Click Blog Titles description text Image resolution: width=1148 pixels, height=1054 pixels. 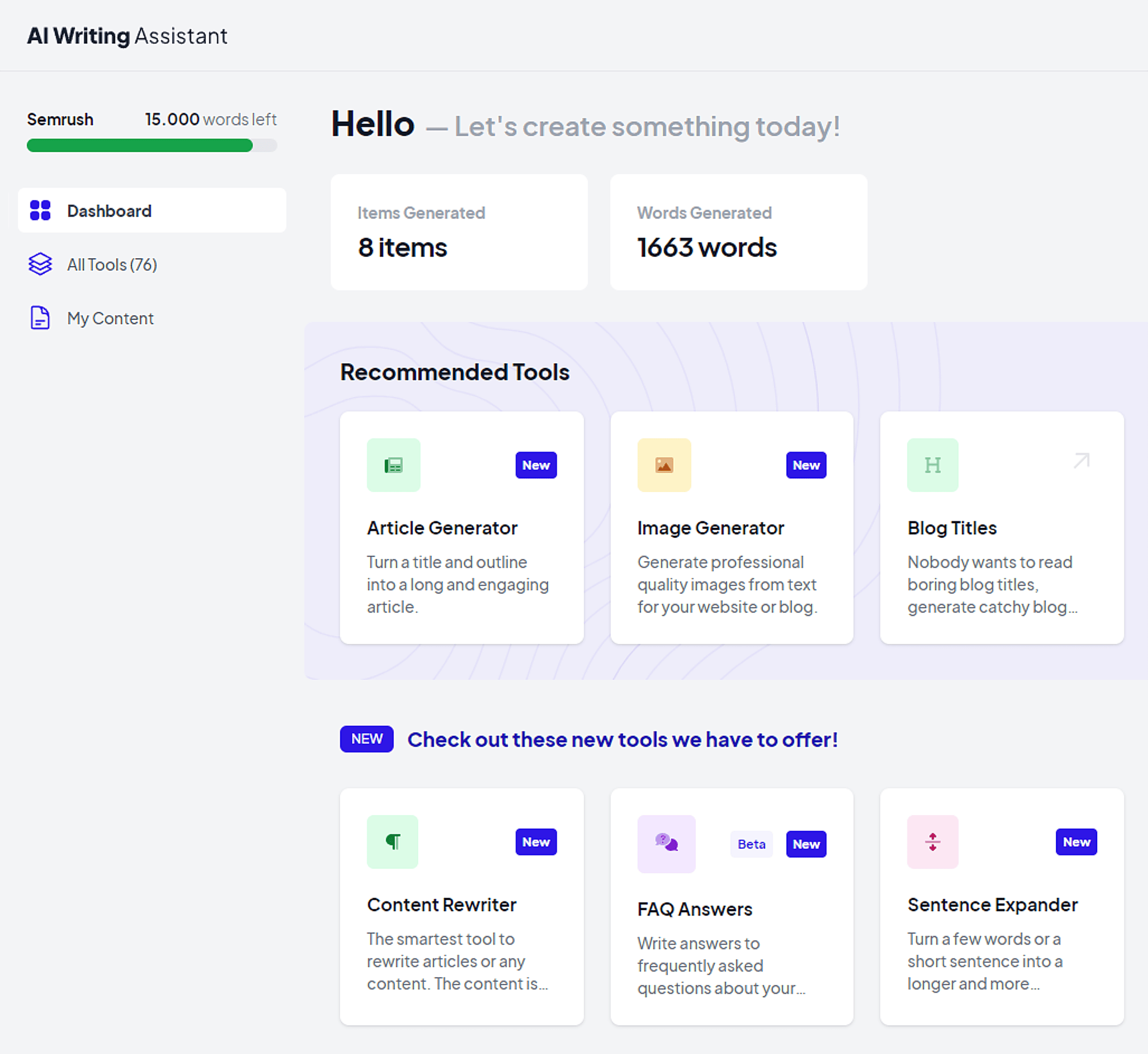[992, 584]
